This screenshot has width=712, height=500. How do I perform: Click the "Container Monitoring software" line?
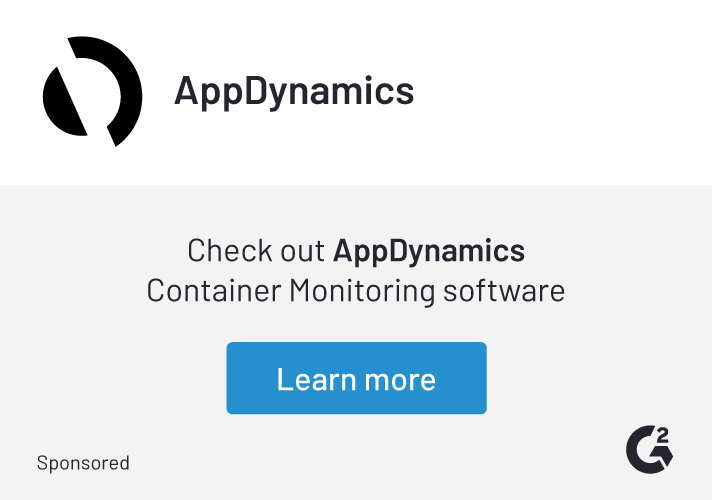356,291
